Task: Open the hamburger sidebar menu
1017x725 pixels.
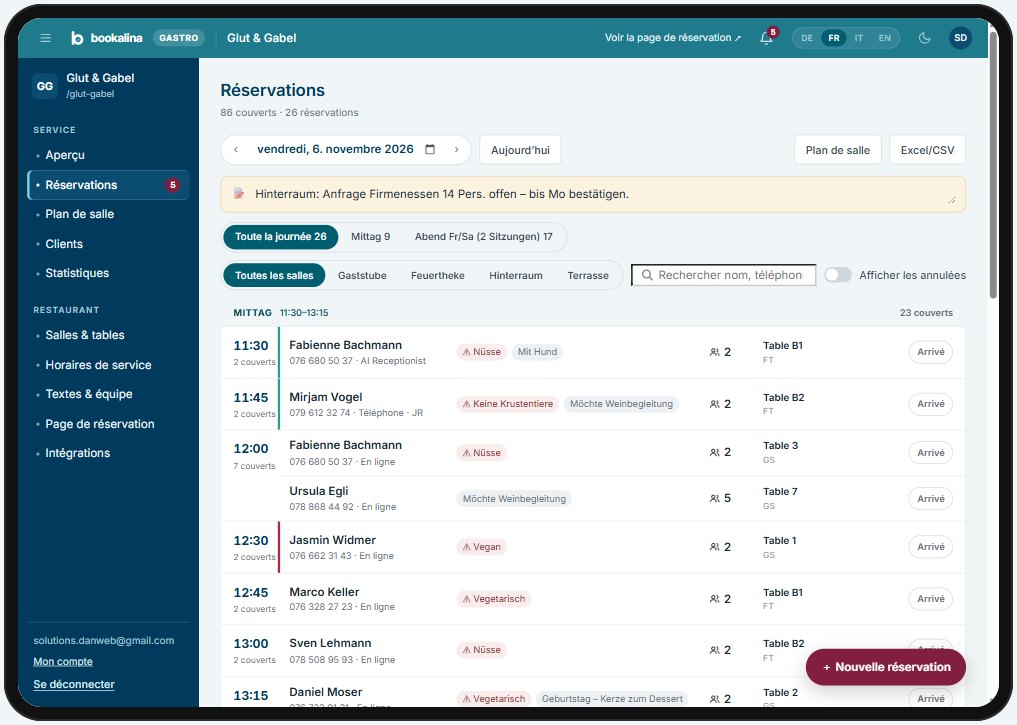Action: 45,38
